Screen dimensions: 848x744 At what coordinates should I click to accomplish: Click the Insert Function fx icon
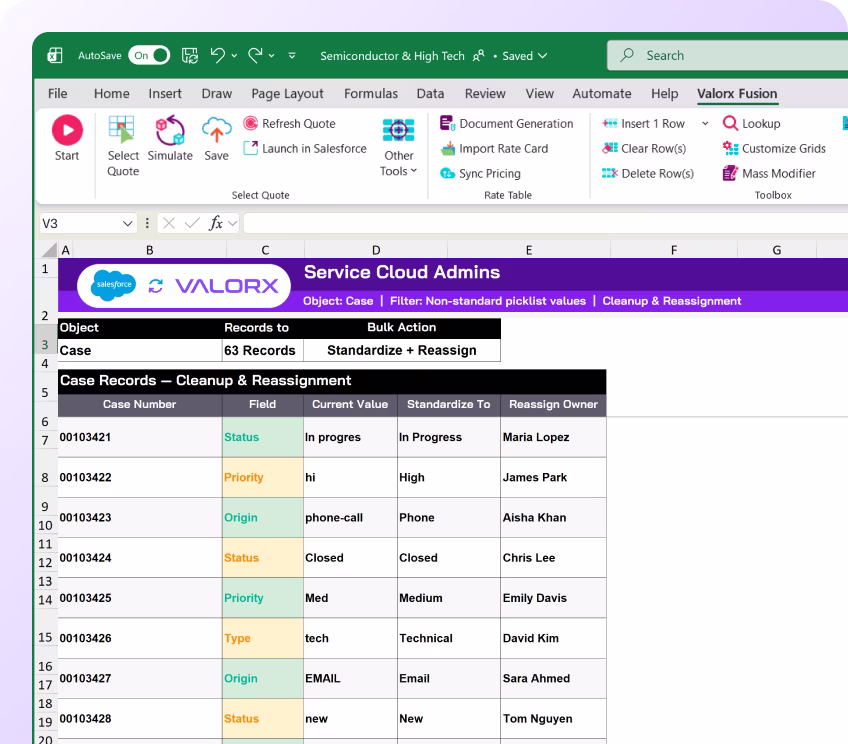(215, 223)
